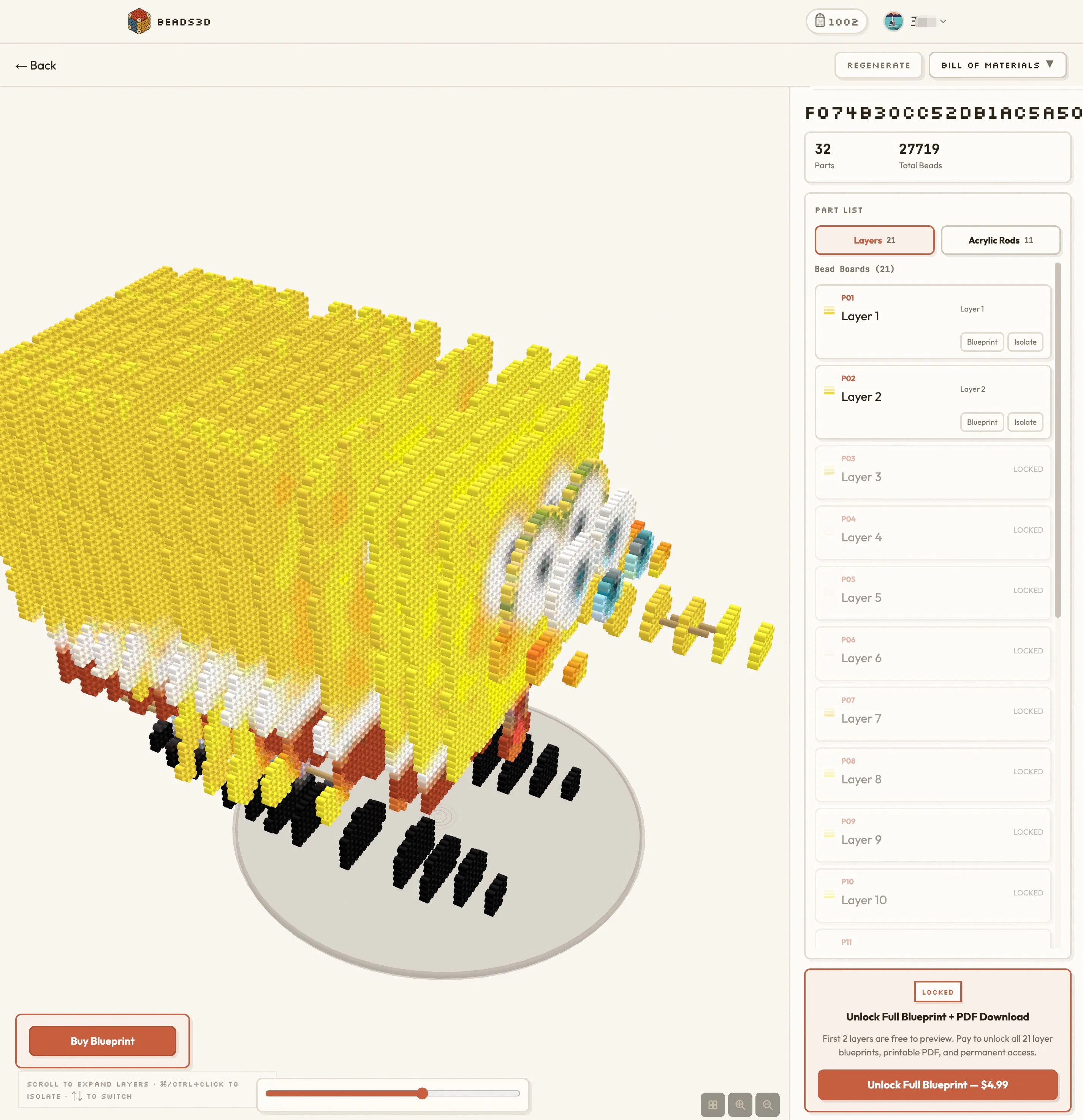
Task: Click Unlock Full Blueprint — $4.99 button
Action: pos(937,1085)
